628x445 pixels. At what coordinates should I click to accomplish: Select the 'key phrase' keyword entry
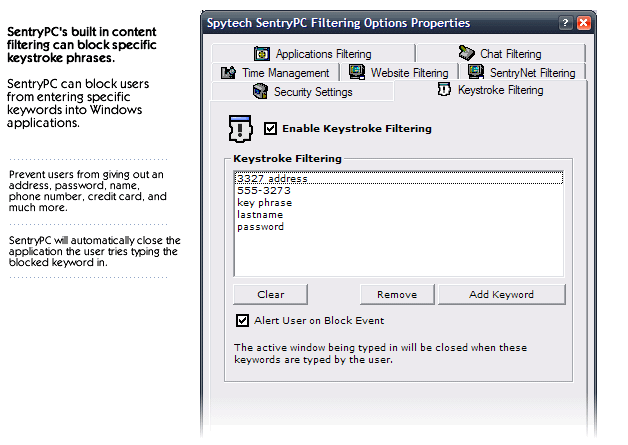pos(399,203)
